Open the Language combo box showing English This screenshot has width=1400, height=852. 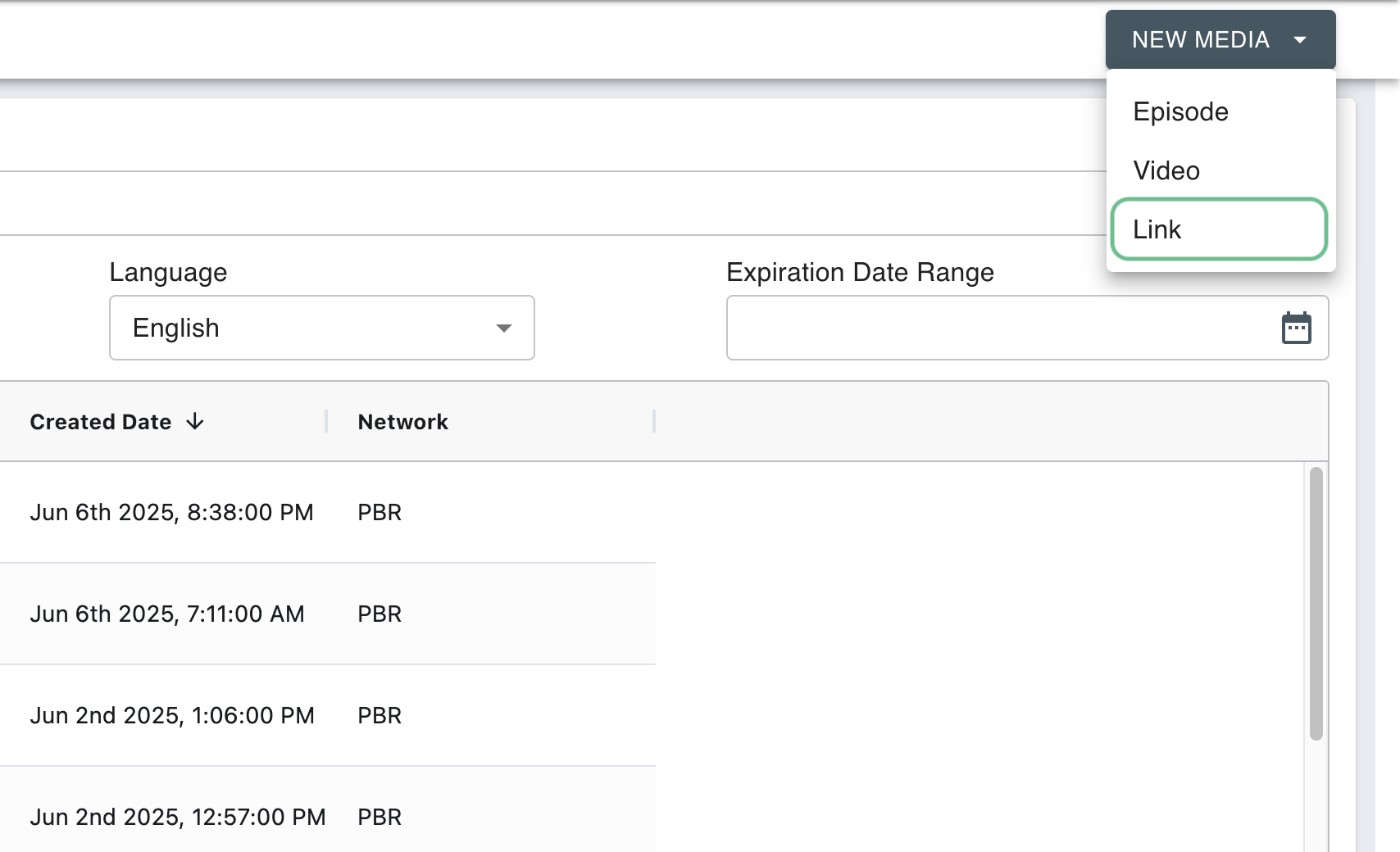click(311, 328)
